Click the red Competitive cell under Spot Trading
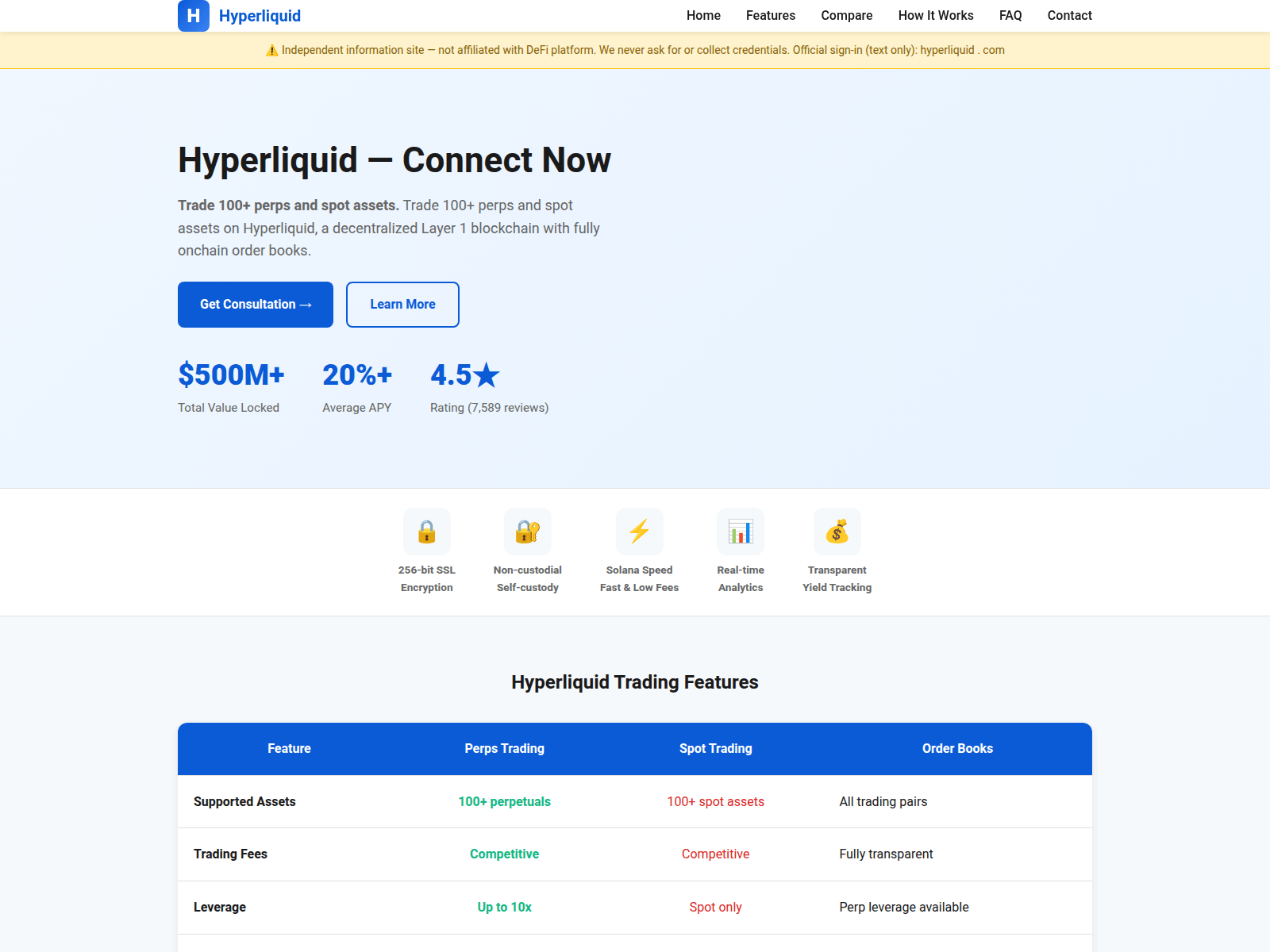This screenshot has width=1270, height=952. (716, 854)
